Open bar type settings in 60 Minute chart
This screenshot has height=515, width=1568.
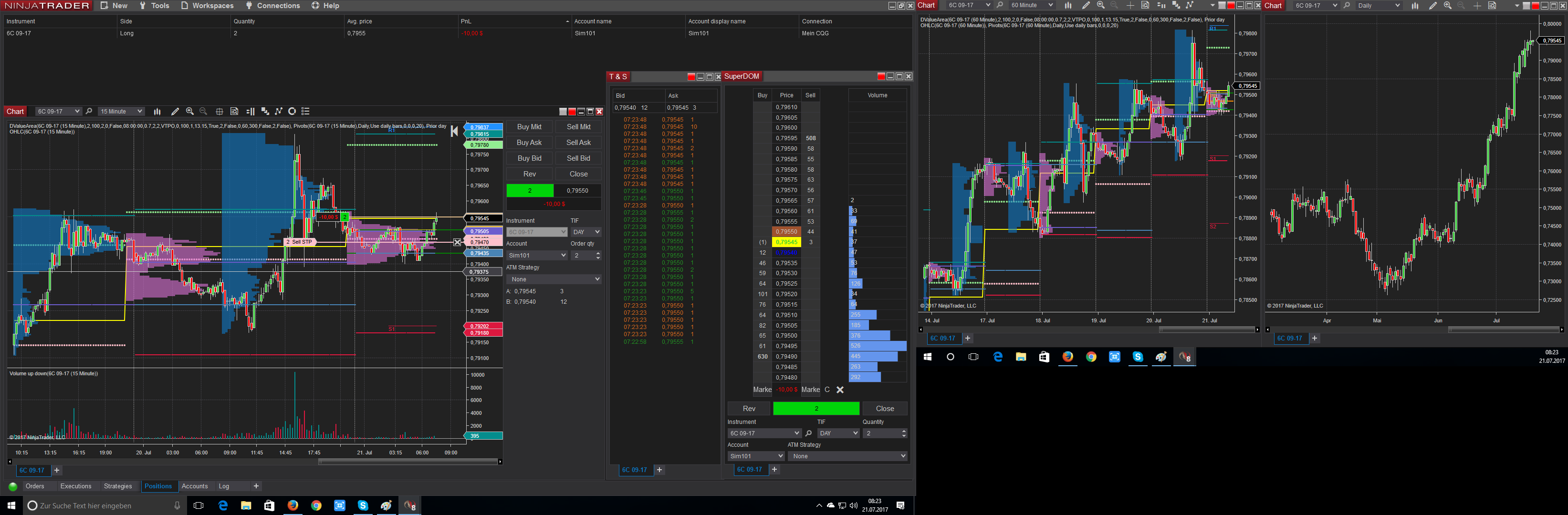click(x=1067, y=5)
